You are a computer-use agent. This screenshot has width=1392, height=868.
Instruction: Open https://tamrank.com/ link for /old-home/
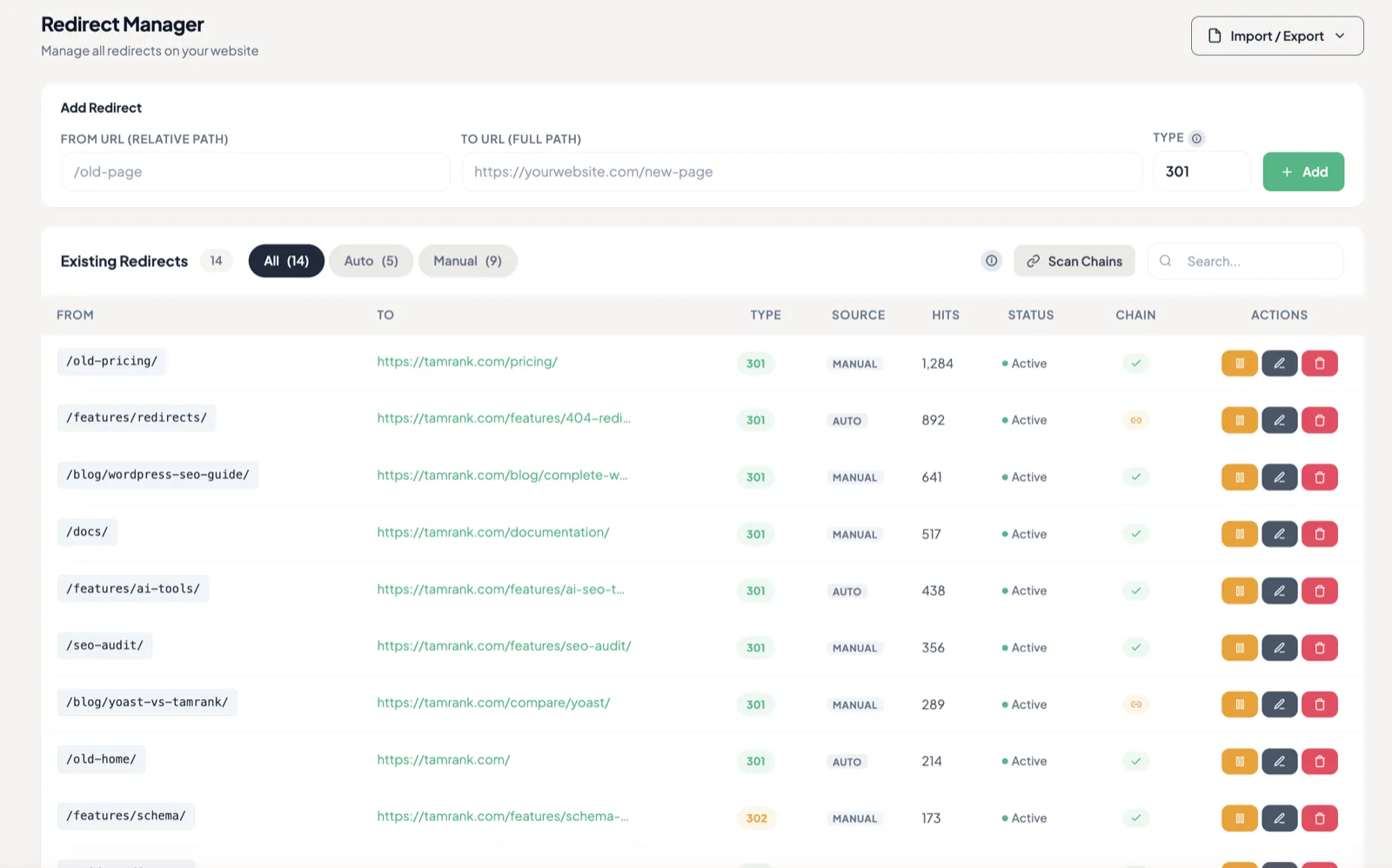tap(444, 759)
